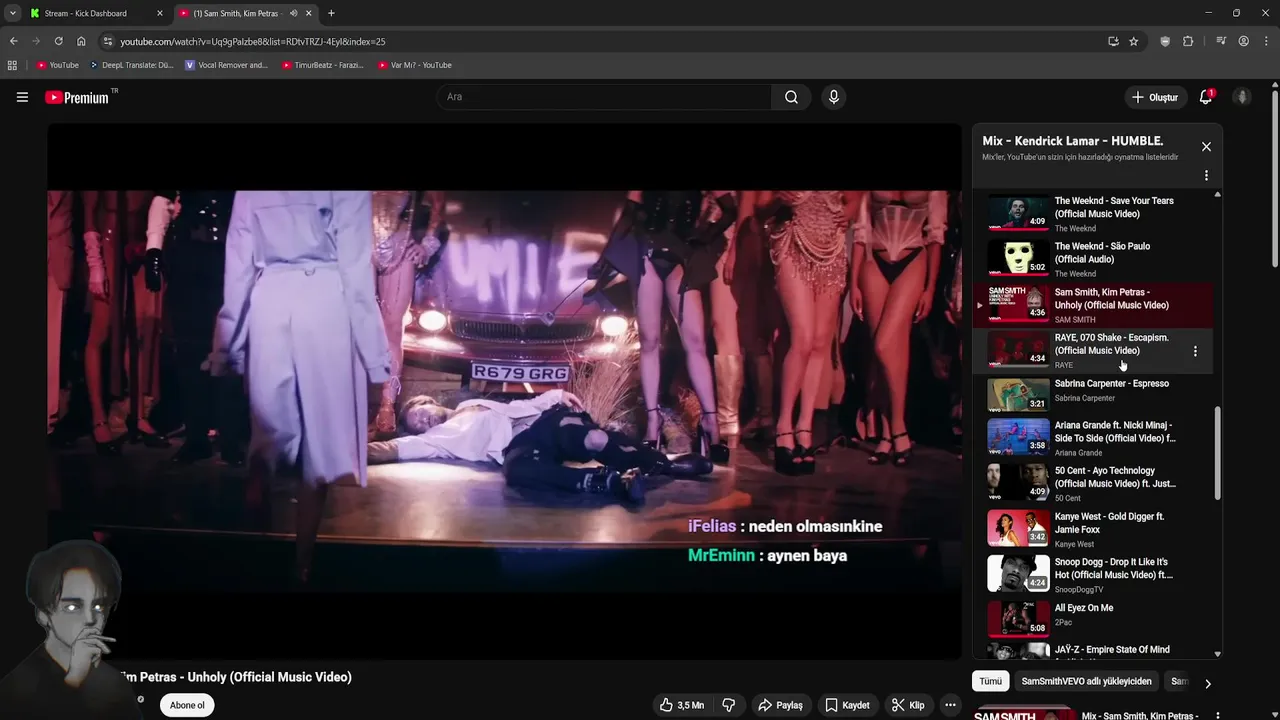Play 50 Cent - Ayo Technology entry
This screenshot has height=720, width=1280.
[x=1095, y=482]
